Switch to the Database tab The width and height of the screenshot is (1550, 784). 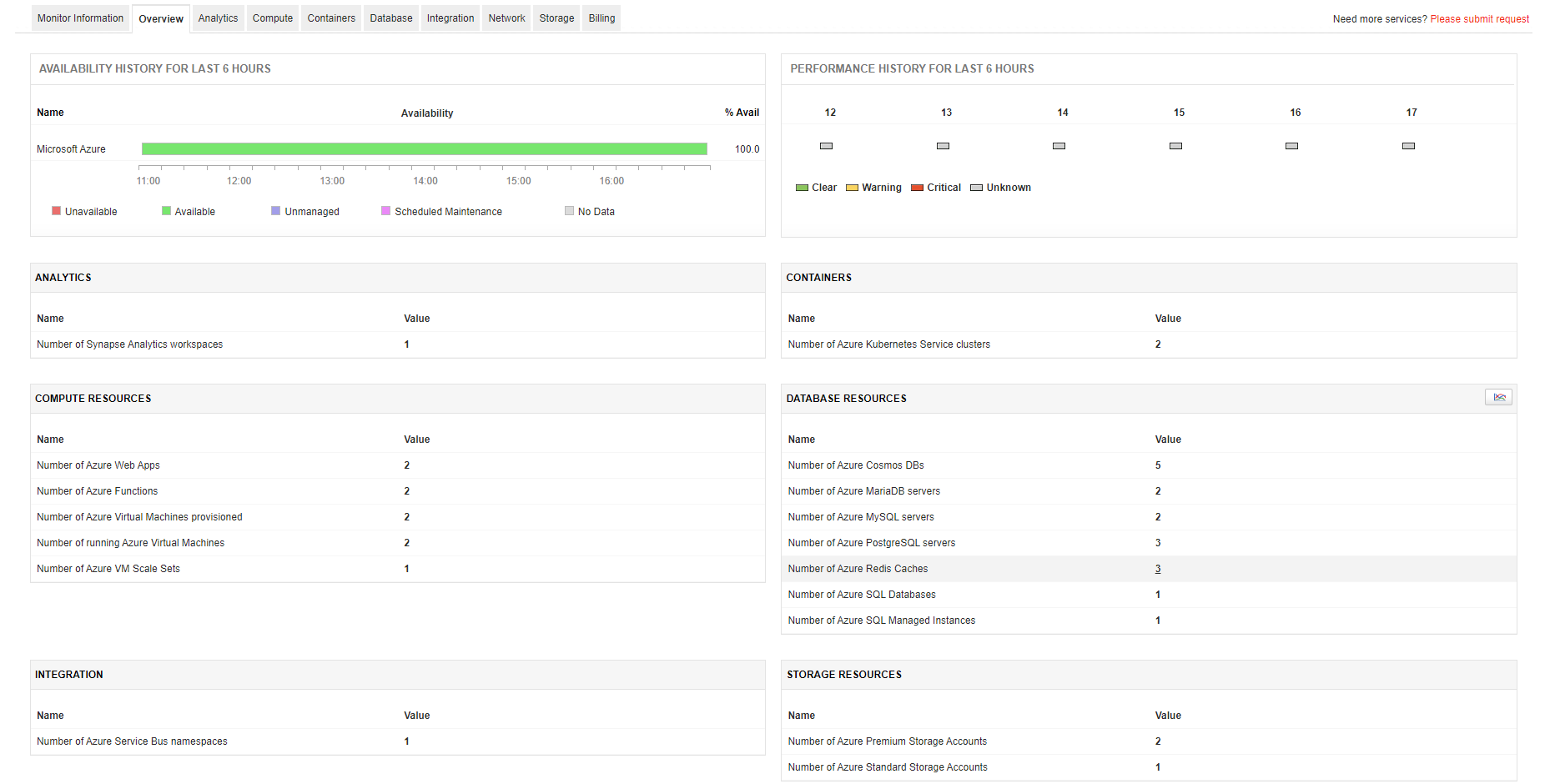(x=390, y=18)
